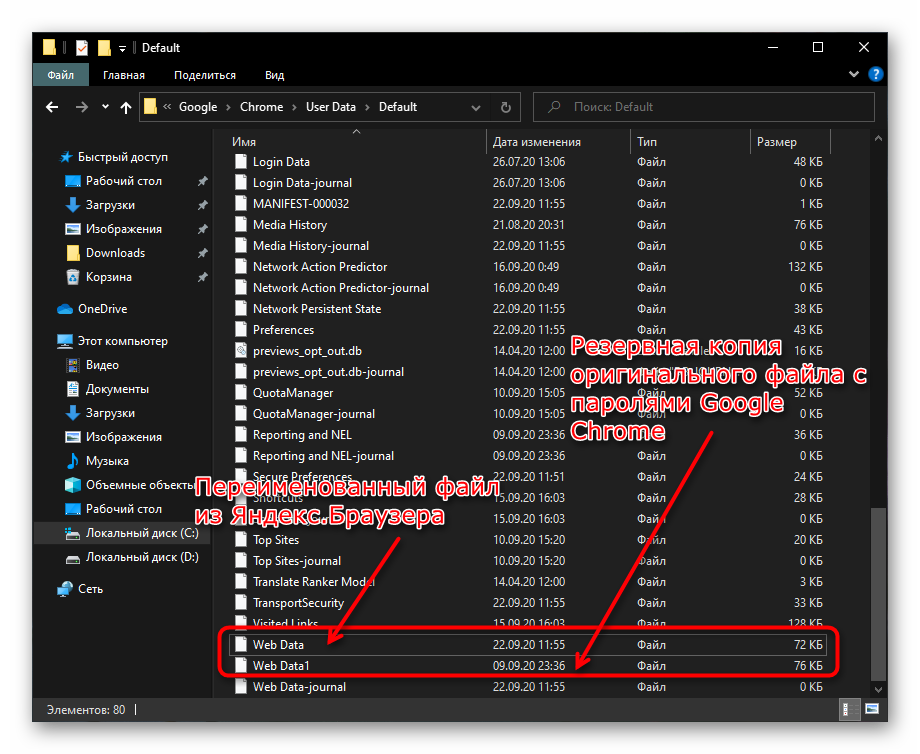Image resolution: width=920 pixels, height=754 pixels.
Task: Click the Up one level arrow
Action: point(126,107)
